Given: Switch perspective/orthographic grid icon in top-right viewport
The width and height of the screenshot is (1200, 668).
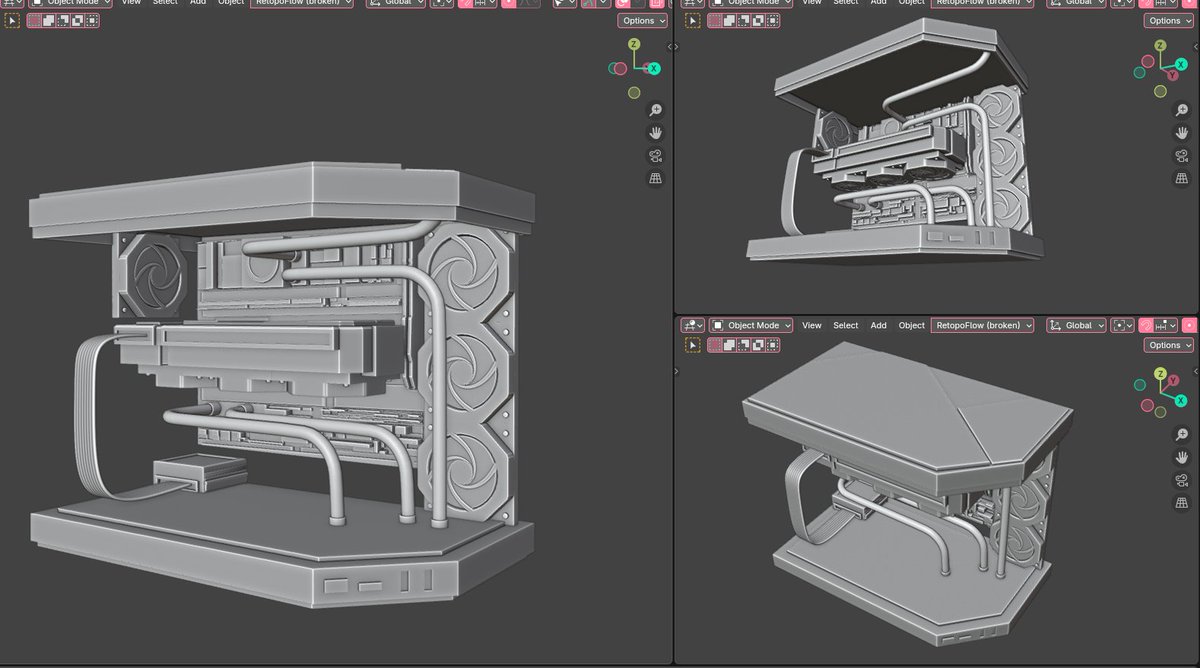Looking at the screenshot, I should coord(1182,179).
